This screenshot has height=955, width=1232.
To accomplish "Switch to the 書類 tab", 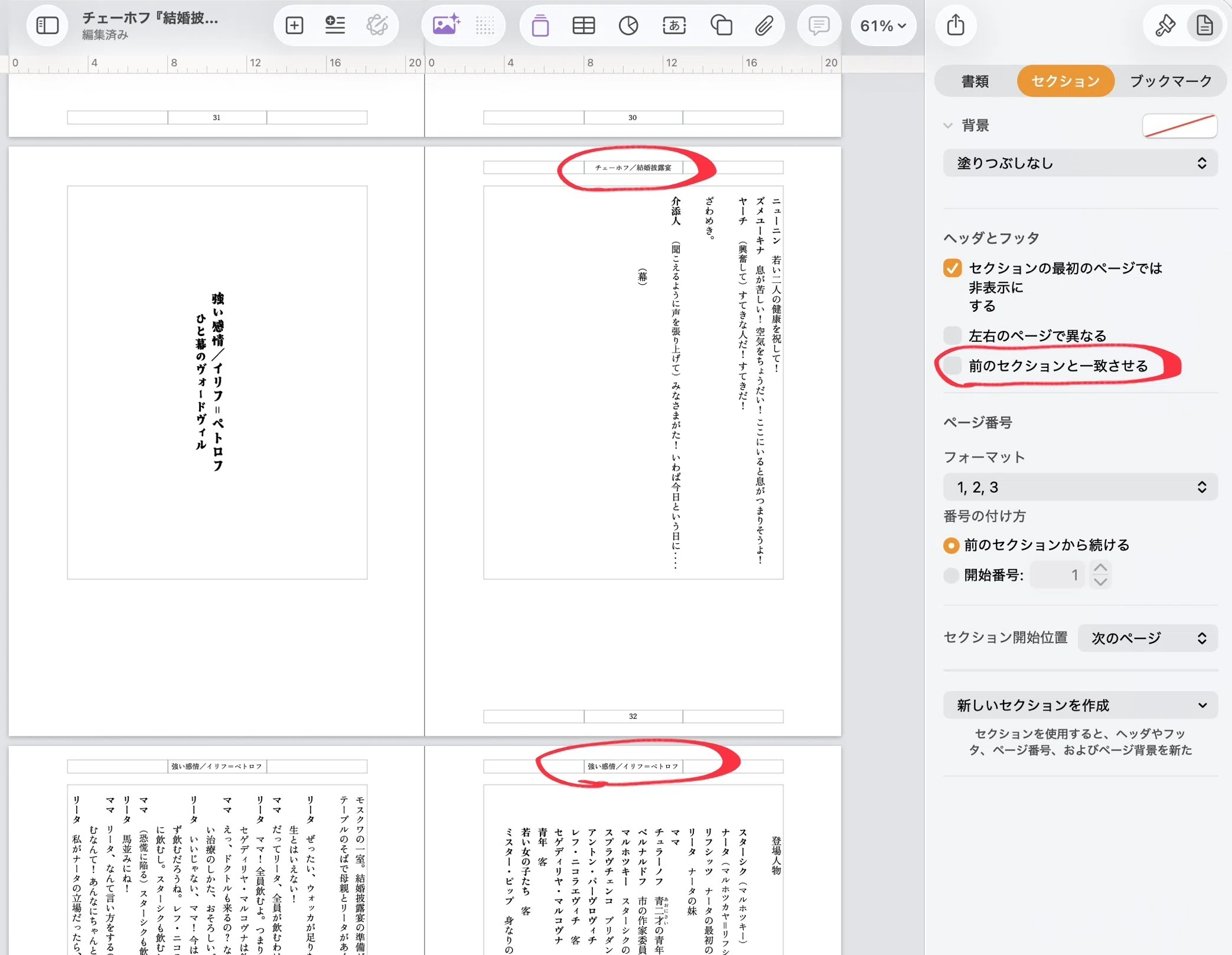I will pos(975,81).
